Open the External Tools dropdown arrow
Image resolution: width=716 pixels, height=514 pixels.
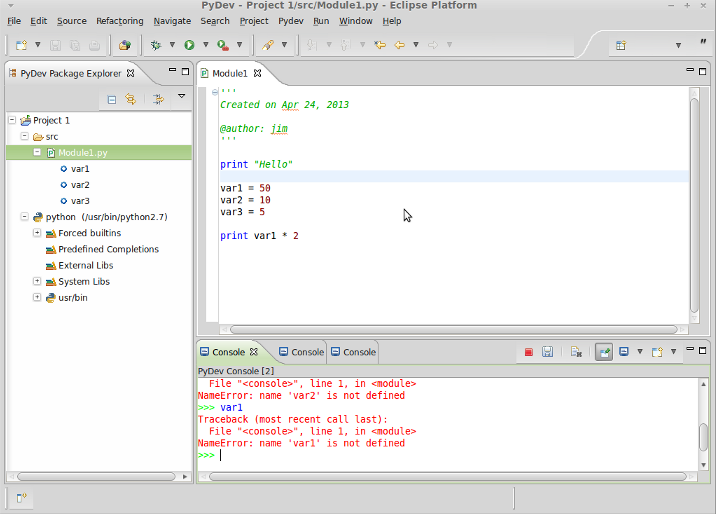[239, 45]
